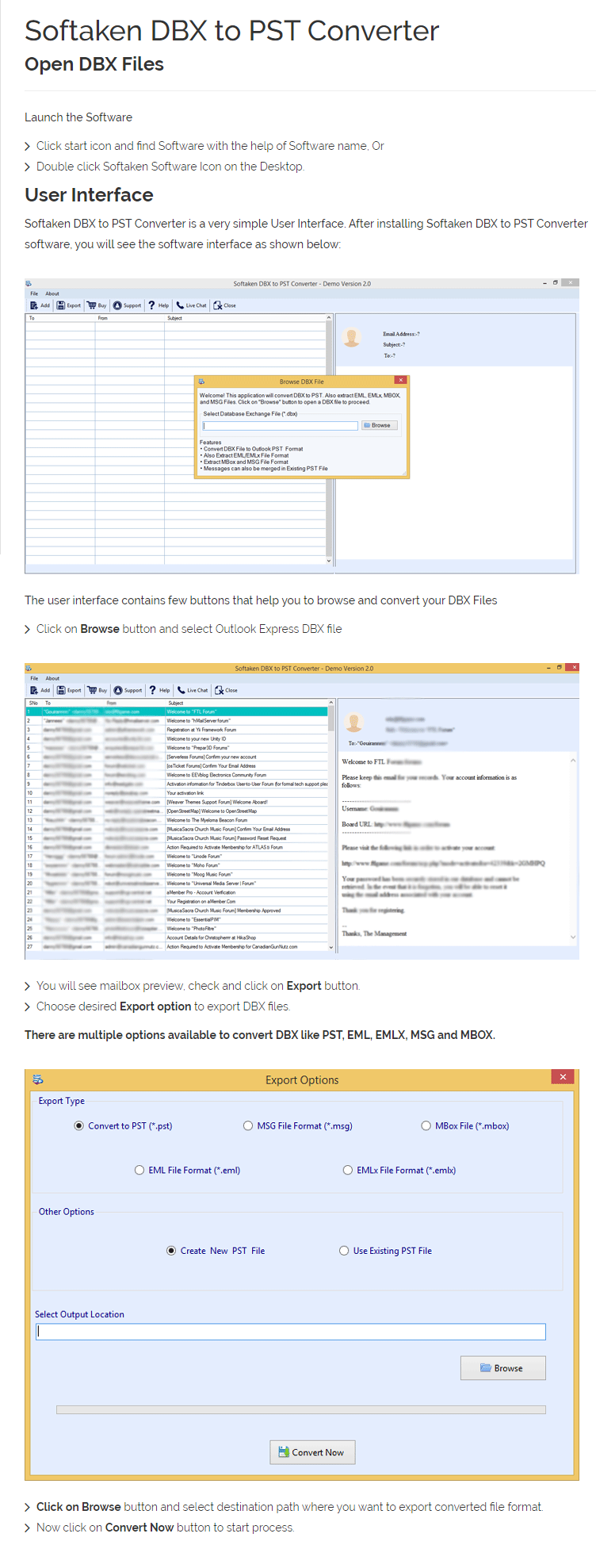Click Browse button in Export Options dialog
The height and width of the screenshot is (1568, 596).
pos(502,1368)
